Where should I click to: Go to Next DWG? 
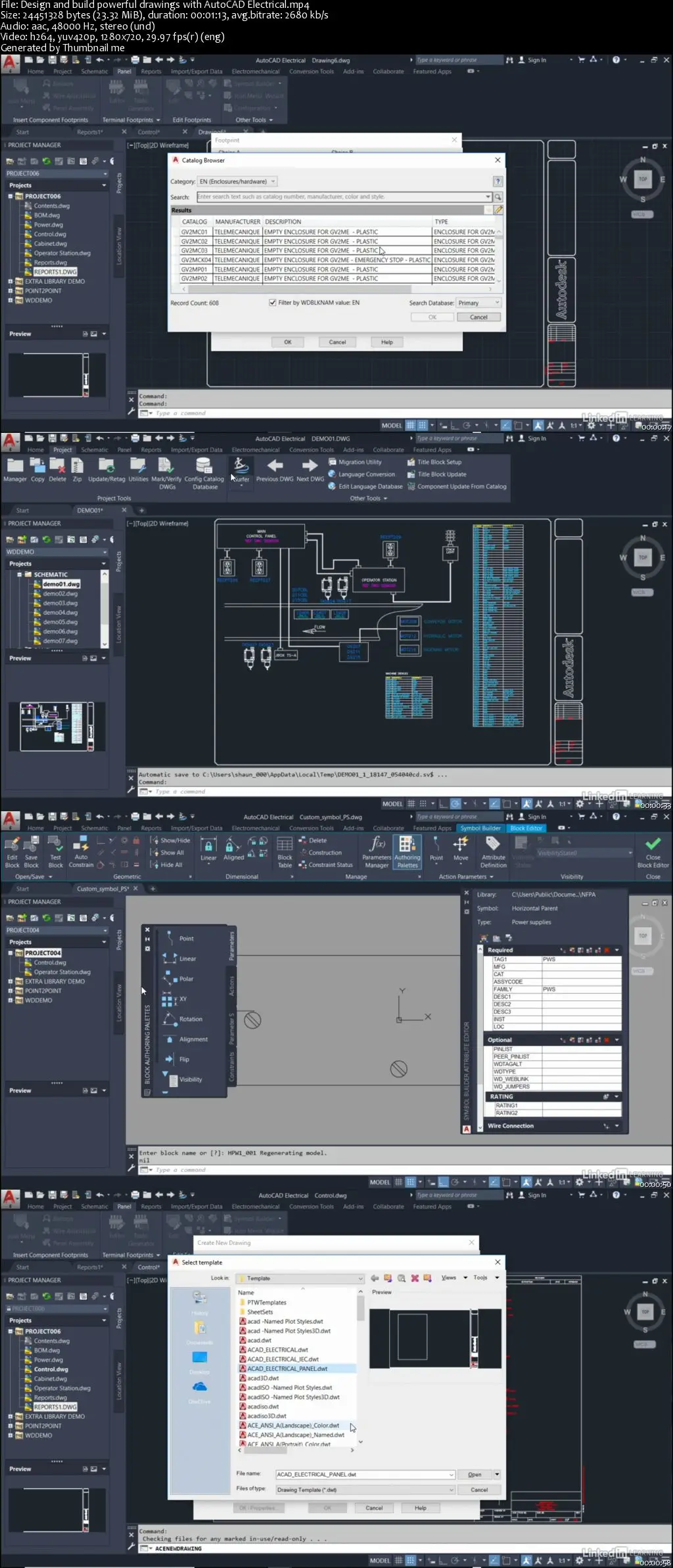(310, 470)
